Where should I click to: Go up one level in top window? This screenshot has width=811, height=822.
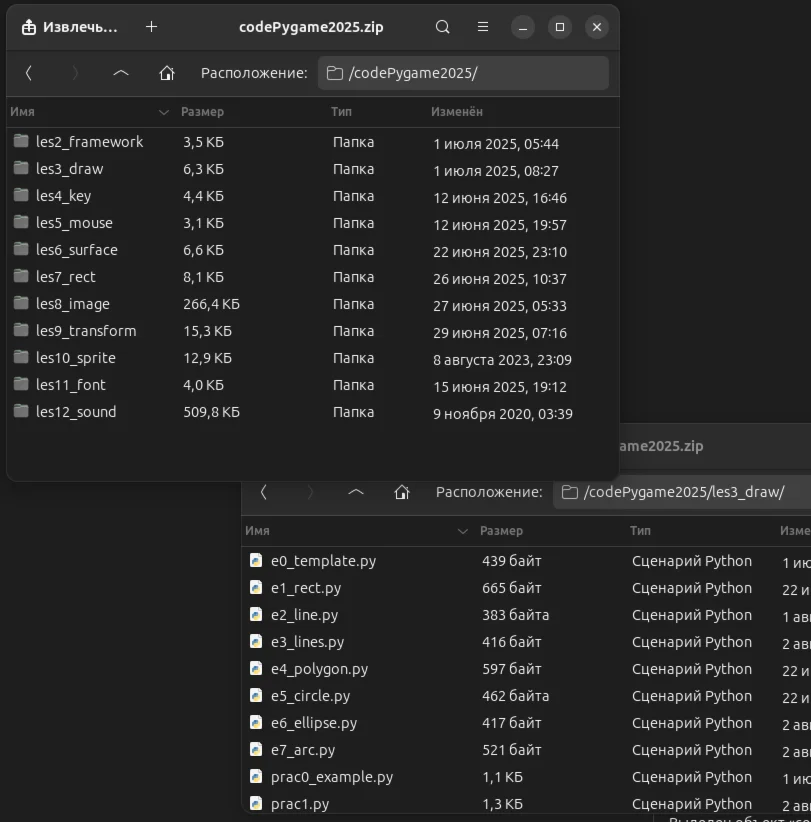(x=121, y=73)
